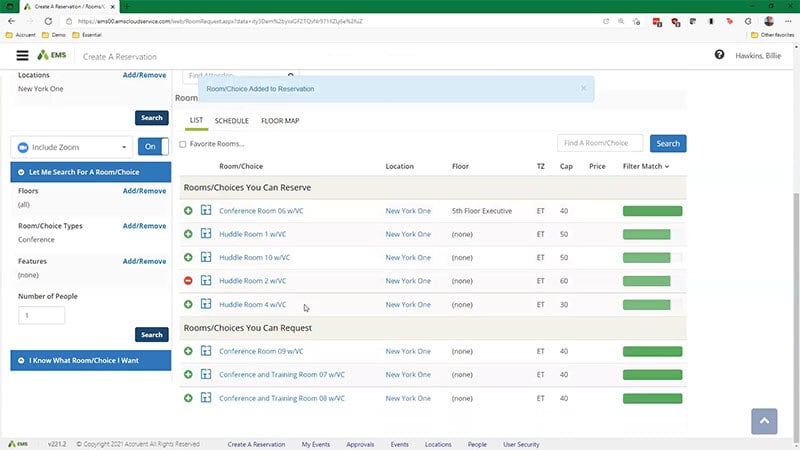Add Conference Room 06 w/VC with plus icon
800x450 pixels.
188,211
